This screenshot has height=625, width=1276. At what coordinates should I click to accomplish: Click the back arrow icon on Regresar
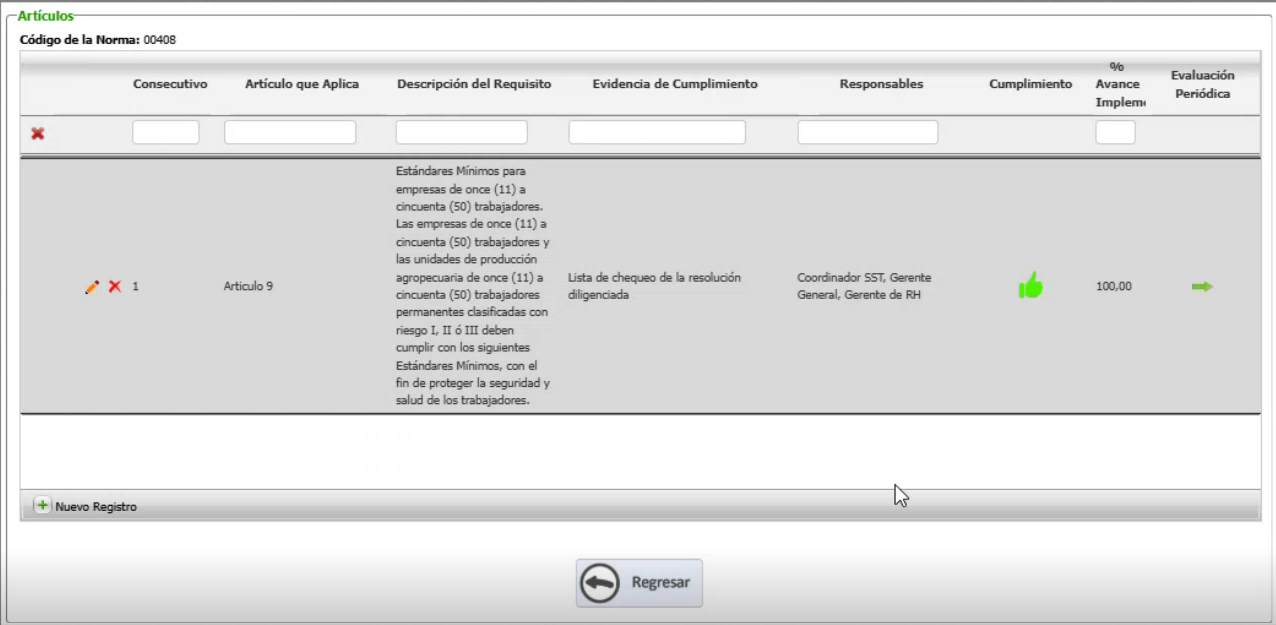coord(600,583)
